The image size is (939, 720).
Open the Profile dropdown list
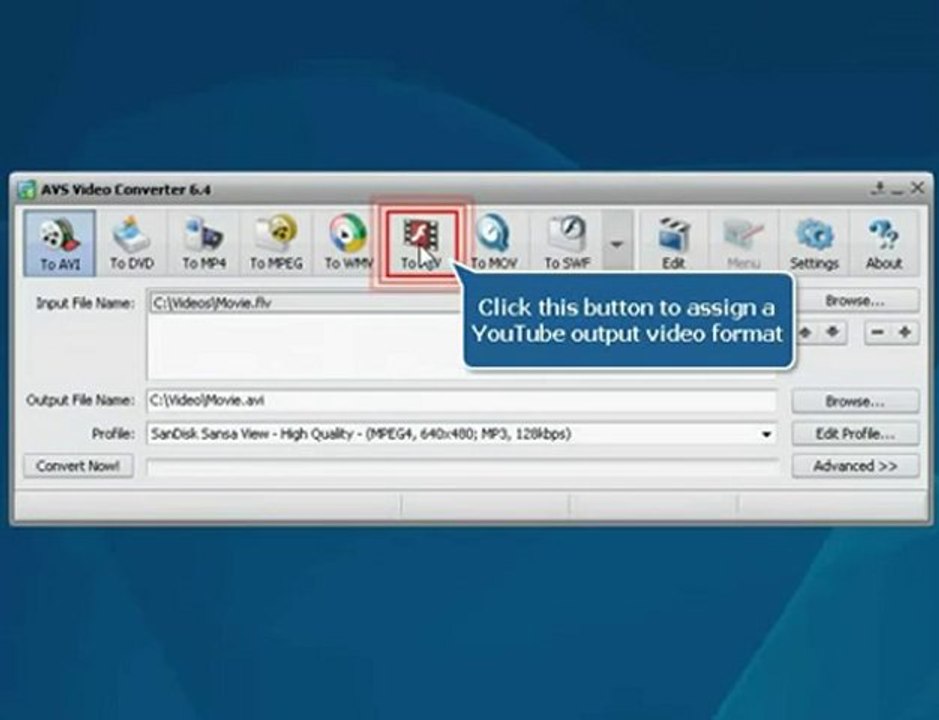(x=766, y=434)
